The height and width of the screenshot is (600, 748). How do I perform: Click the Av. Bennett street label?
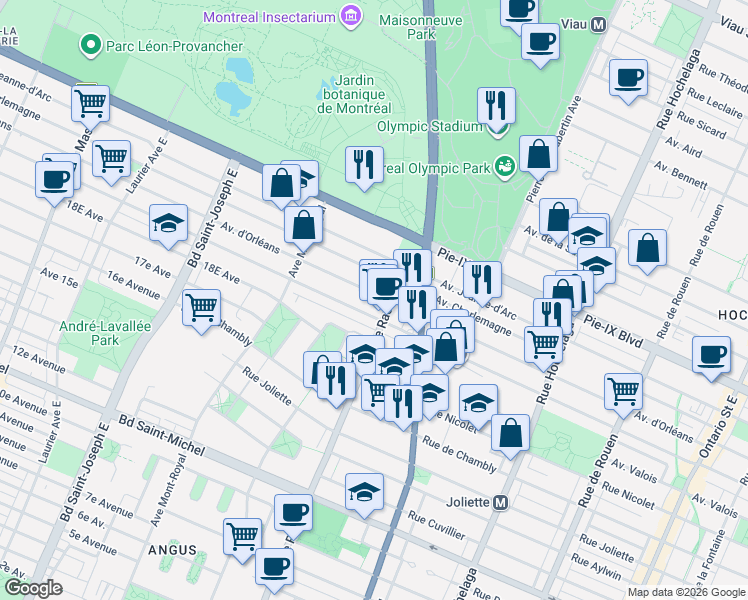681,175
